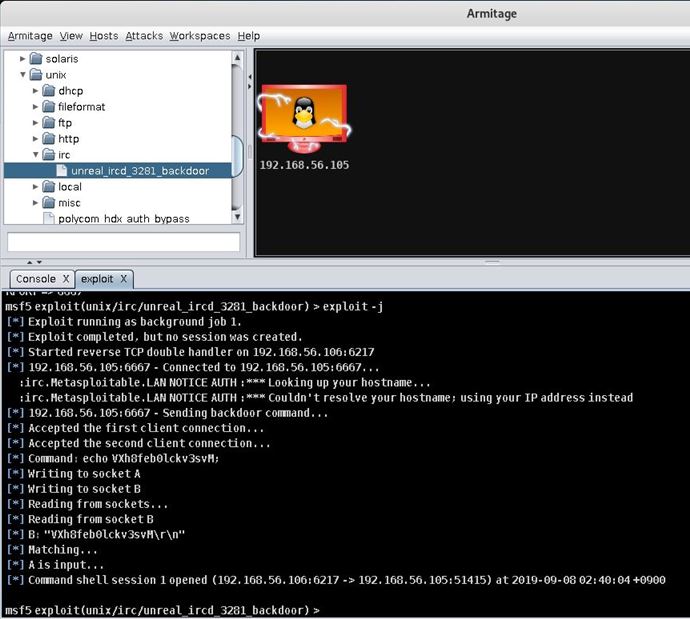This screenshot has height=619, width=690.
Task: Click the module search input field
Action: (x=124, y=242)
